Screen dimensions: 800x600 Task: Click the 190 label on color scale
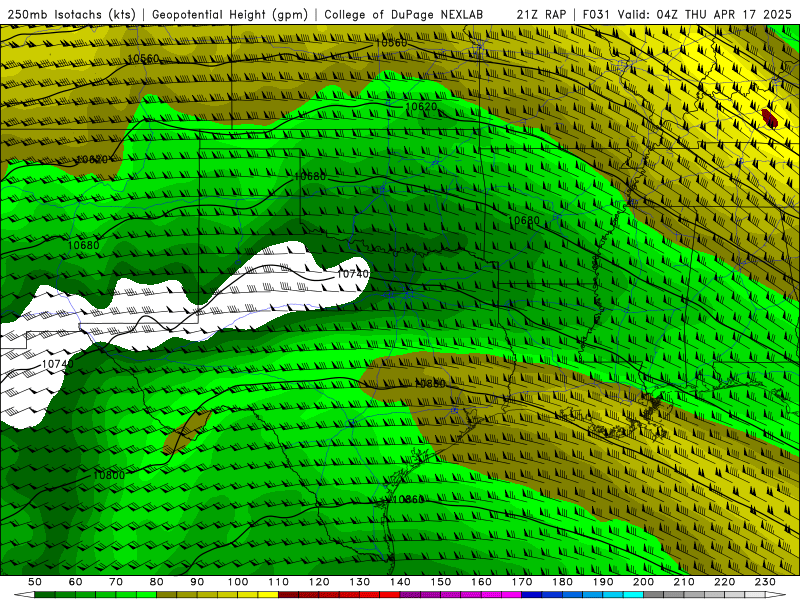pos(603,582)
